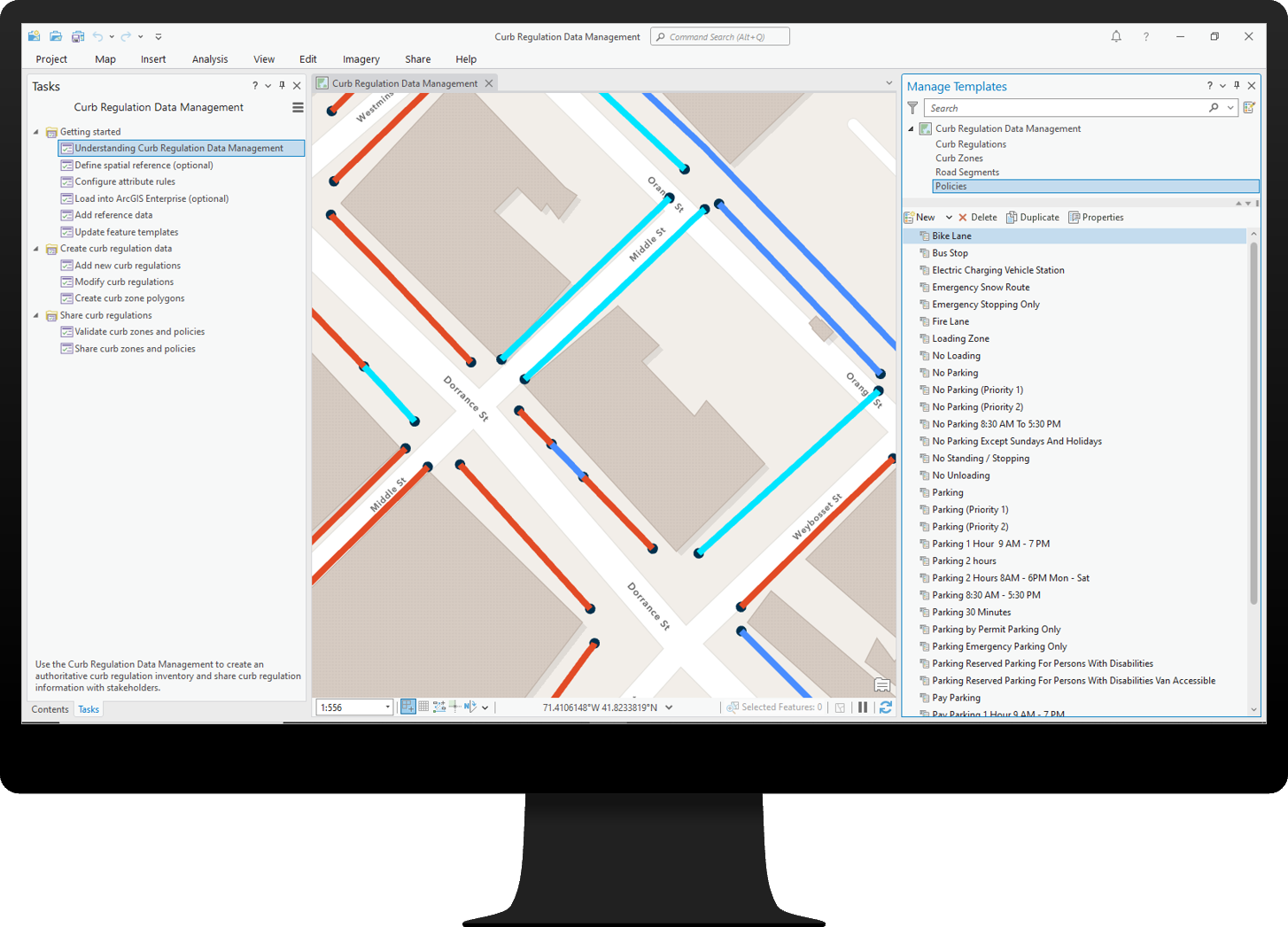Open Properties from the Manage Templates toolbar

[1096, 217]
